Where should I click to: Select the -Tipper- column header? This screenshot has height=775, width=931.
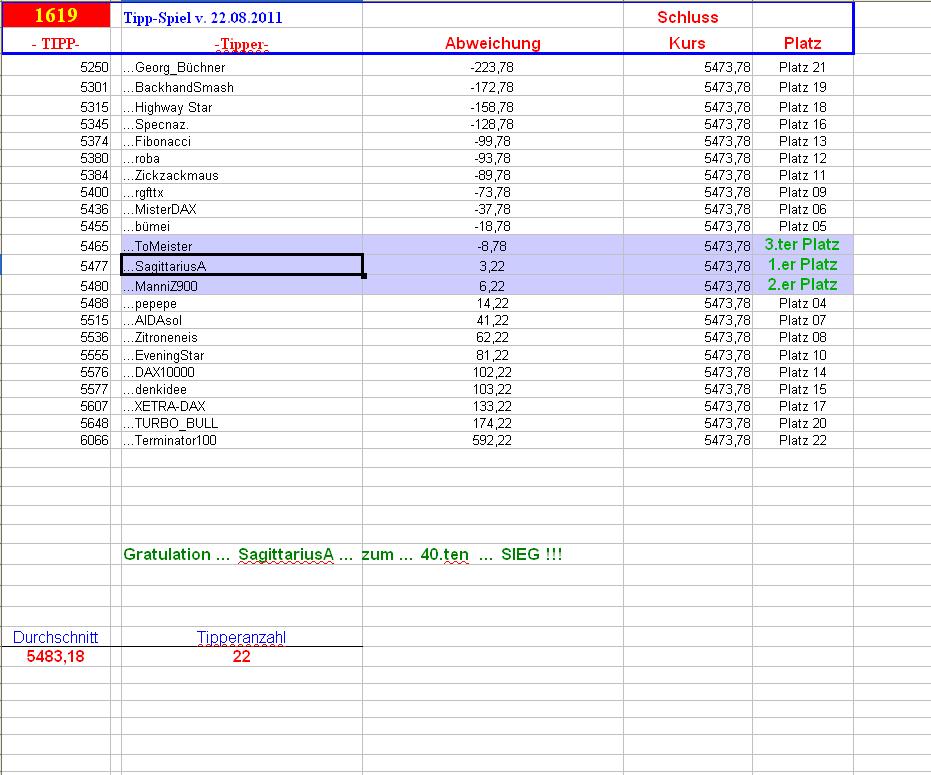[x=240, y=43]
